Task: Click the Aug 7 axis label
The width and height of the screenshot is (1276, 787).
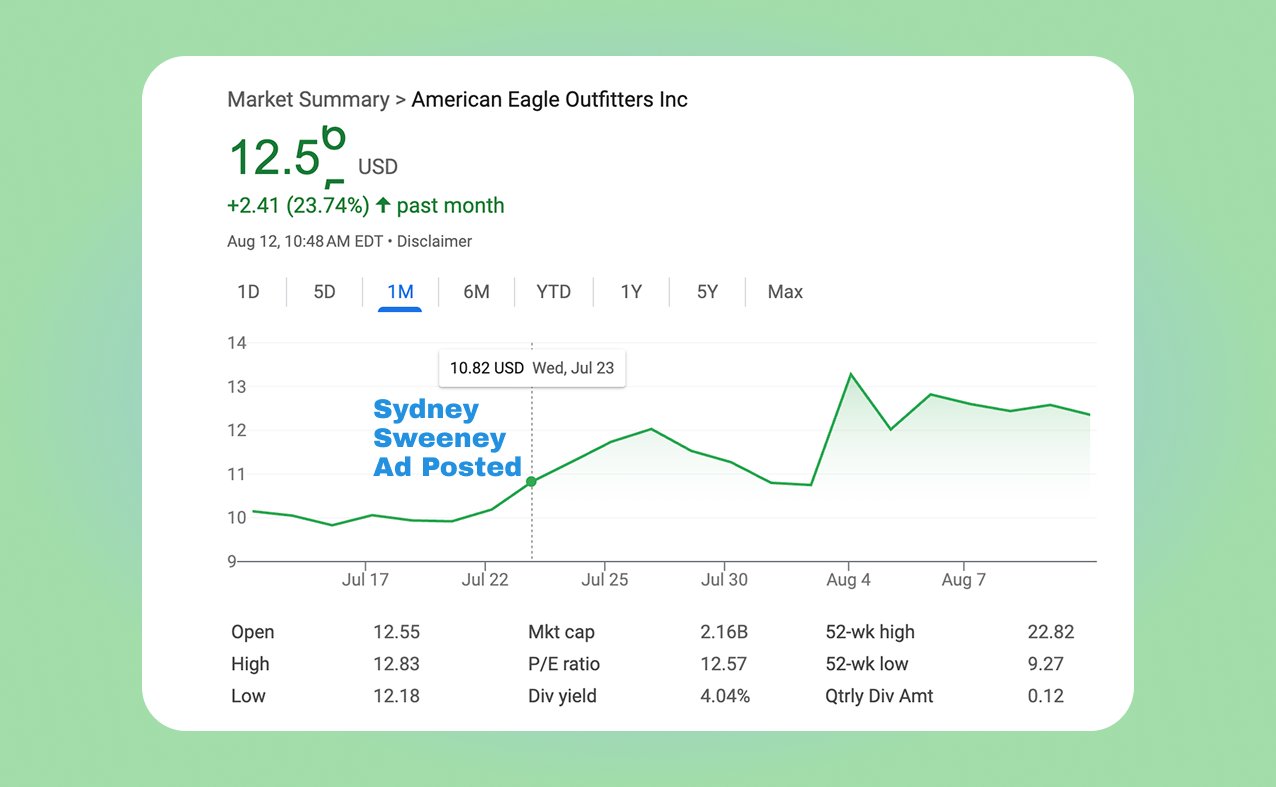Action: [964, 580]
